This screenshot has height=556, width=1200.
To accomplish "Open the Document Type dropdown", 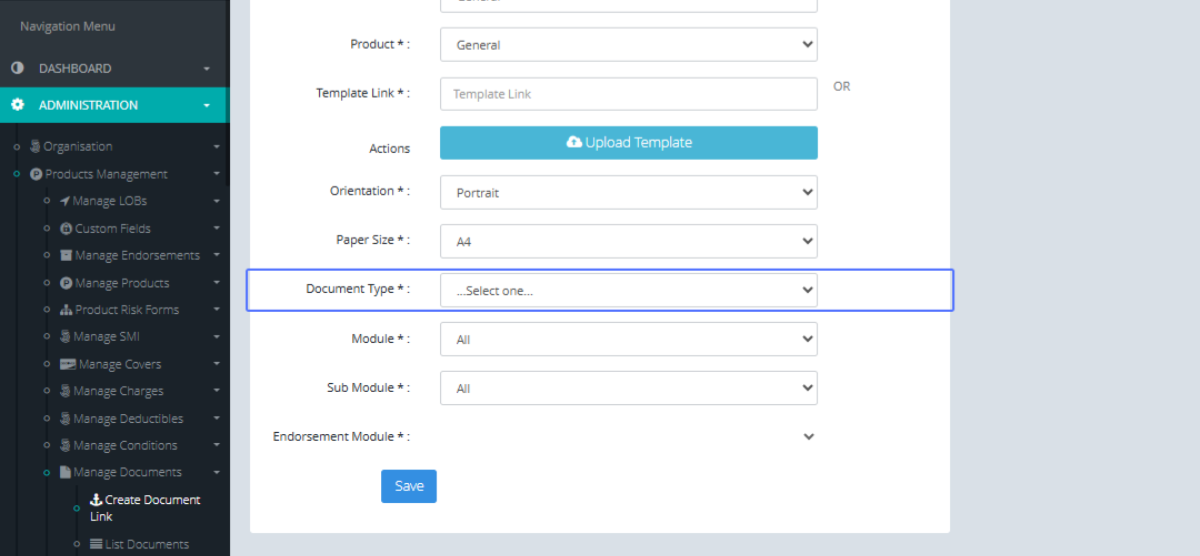I will click(x=628, y=290).
